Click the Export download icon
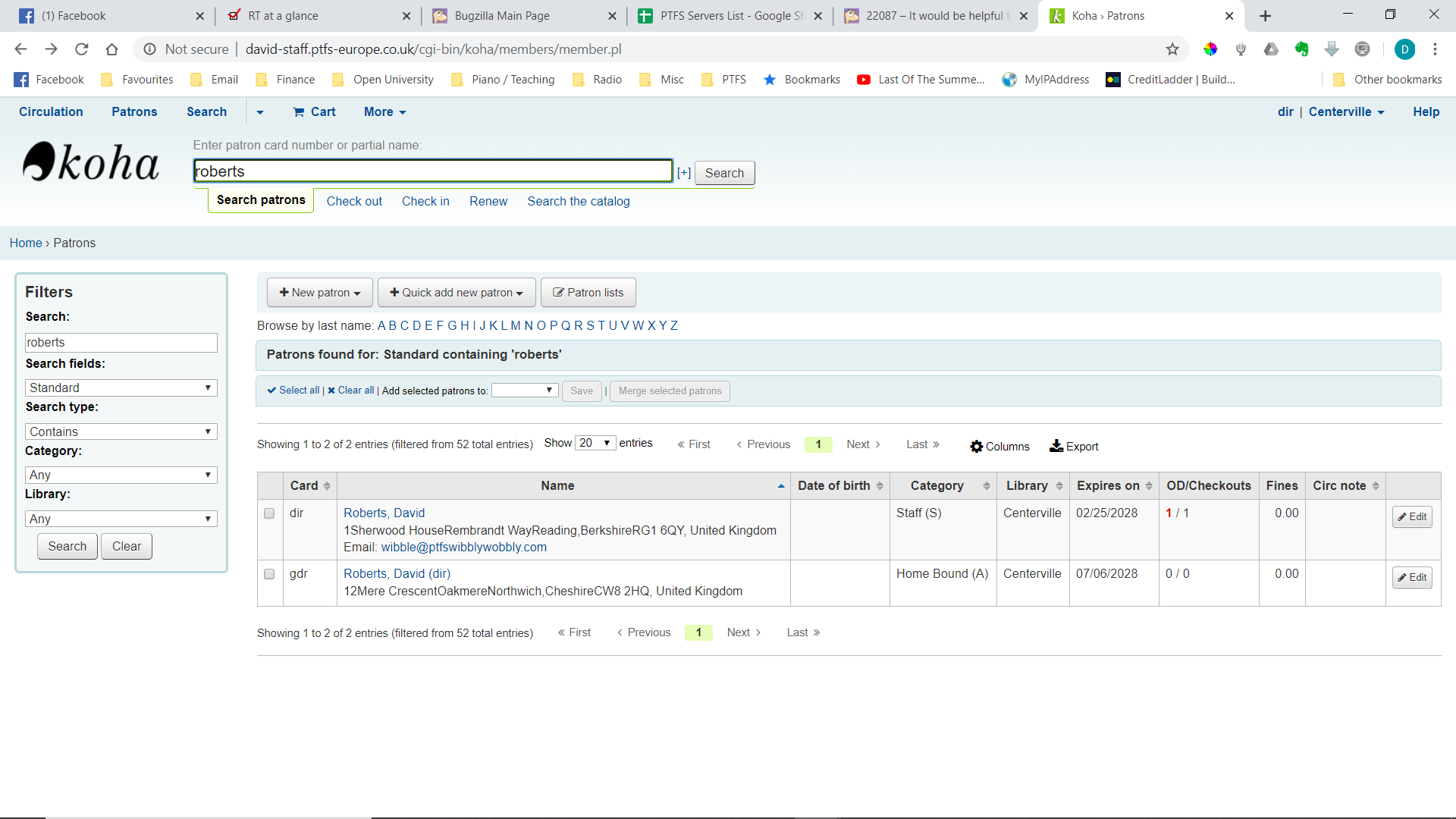Screen dimensions: 1456x819 1056,446
